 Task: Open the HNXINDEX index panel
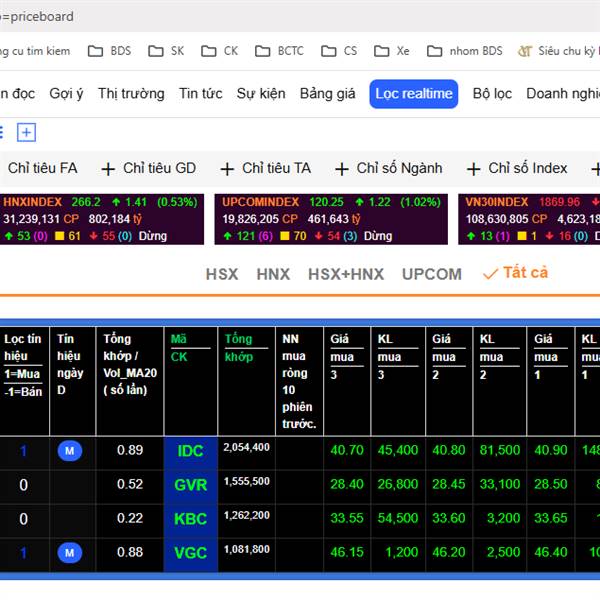pyautogui.click(x=102, y=219)
